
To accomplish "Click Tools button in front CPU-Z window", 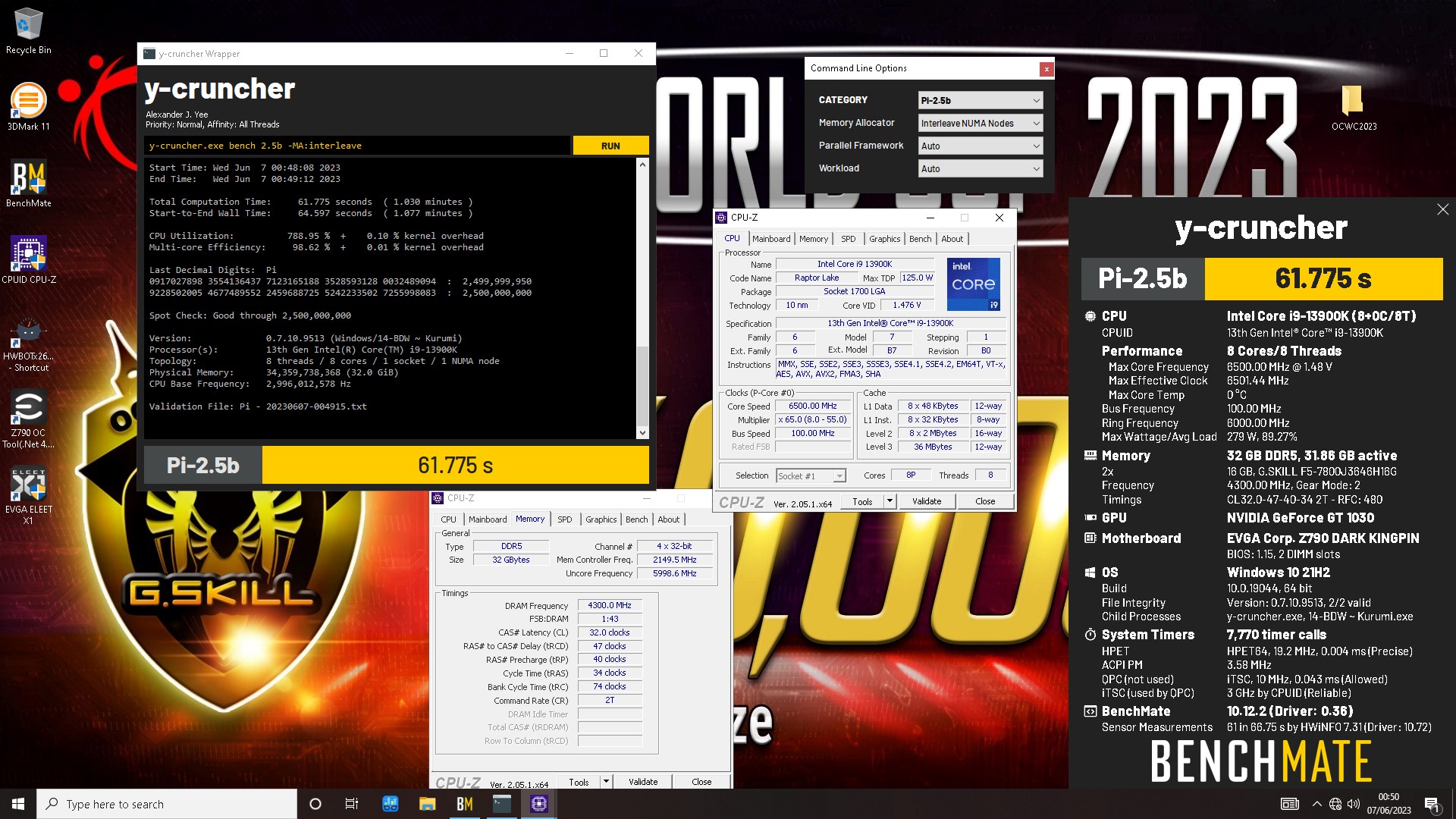I will tap(862, 501).
